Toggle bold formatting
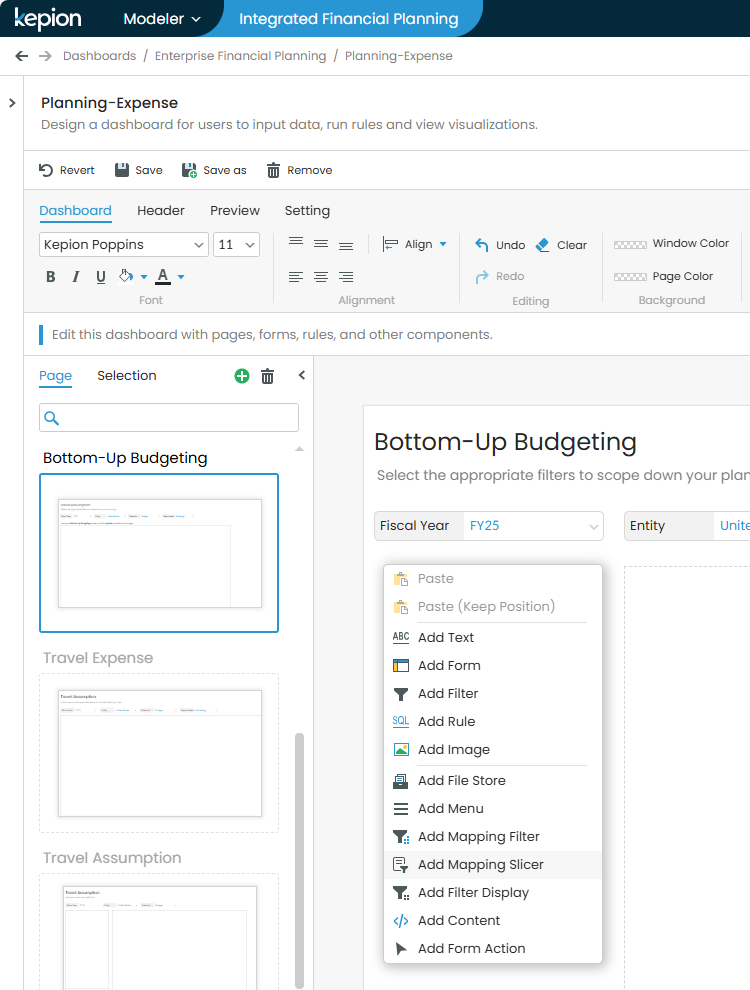Screen dimensions: 750x990 click(51, 277)
